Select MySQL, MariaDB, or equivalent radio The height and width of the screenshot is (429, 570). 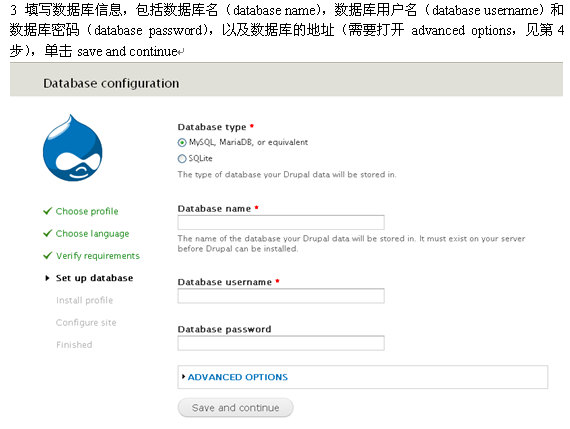(x=182, y=143)
